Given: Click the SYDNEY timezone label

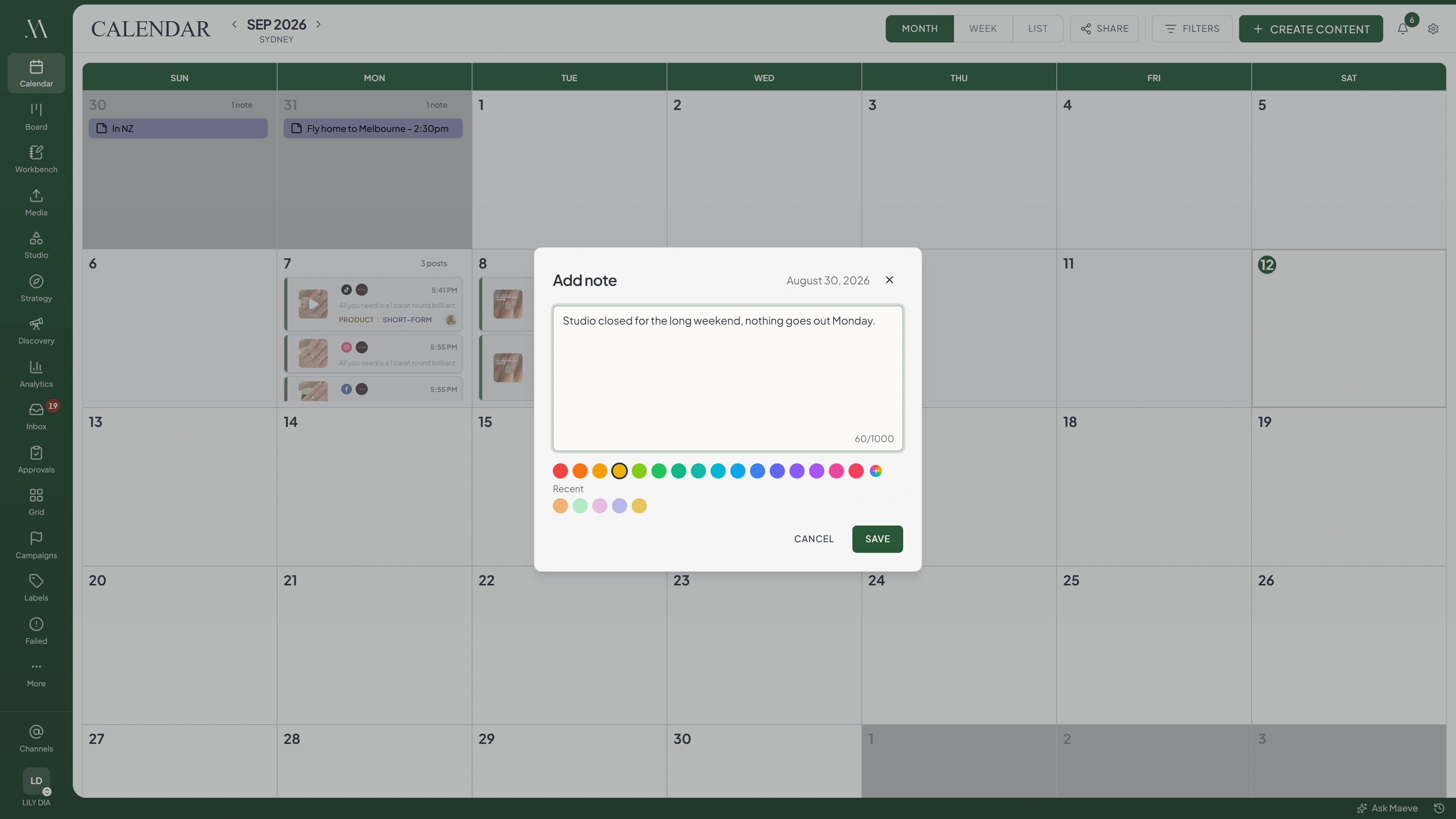Looking at the screenshot, I should click(x=276, y=39).
